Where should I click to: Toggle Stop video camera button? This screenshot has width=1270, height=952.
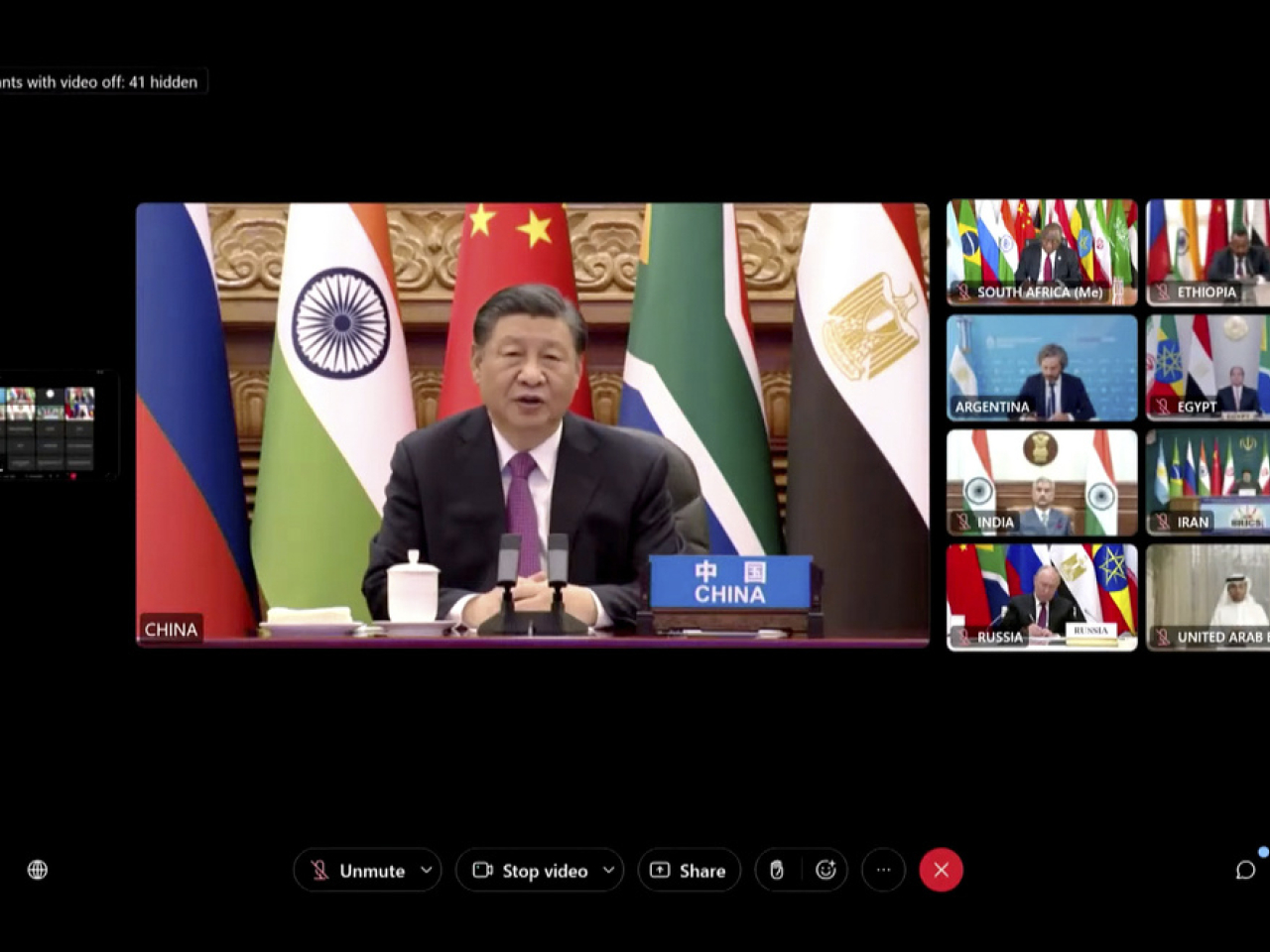531,870
